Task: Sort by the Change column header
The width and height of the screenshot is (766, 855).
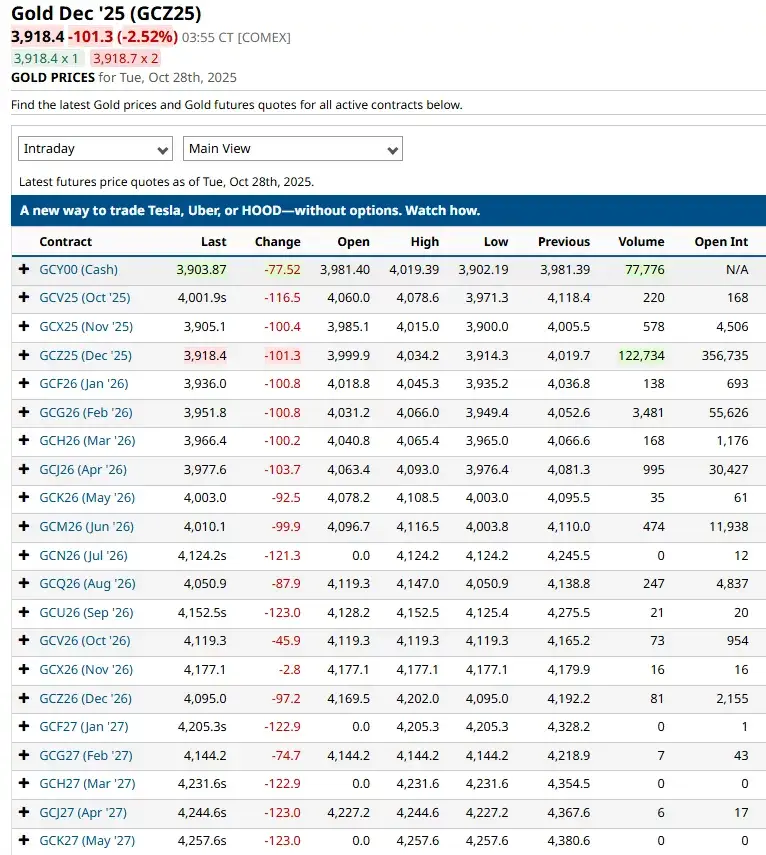Action: [277, 241]
